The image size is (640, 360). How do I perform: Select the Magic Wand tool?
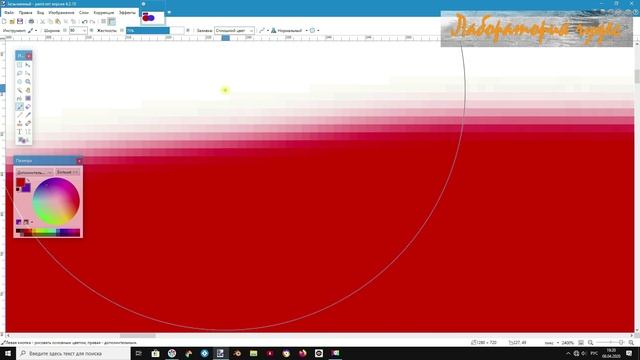(19, 90)
